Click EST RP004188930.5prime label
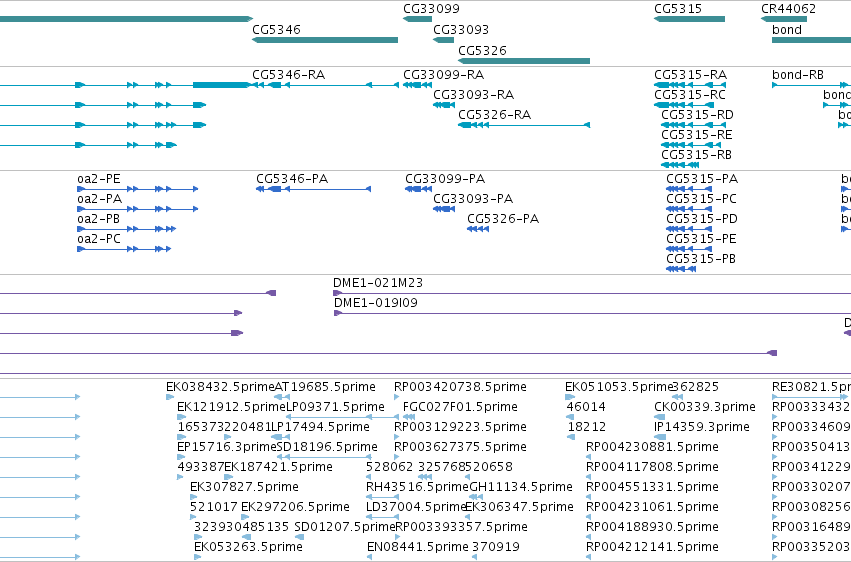The image size is (851, 562). tap(652, 527)
